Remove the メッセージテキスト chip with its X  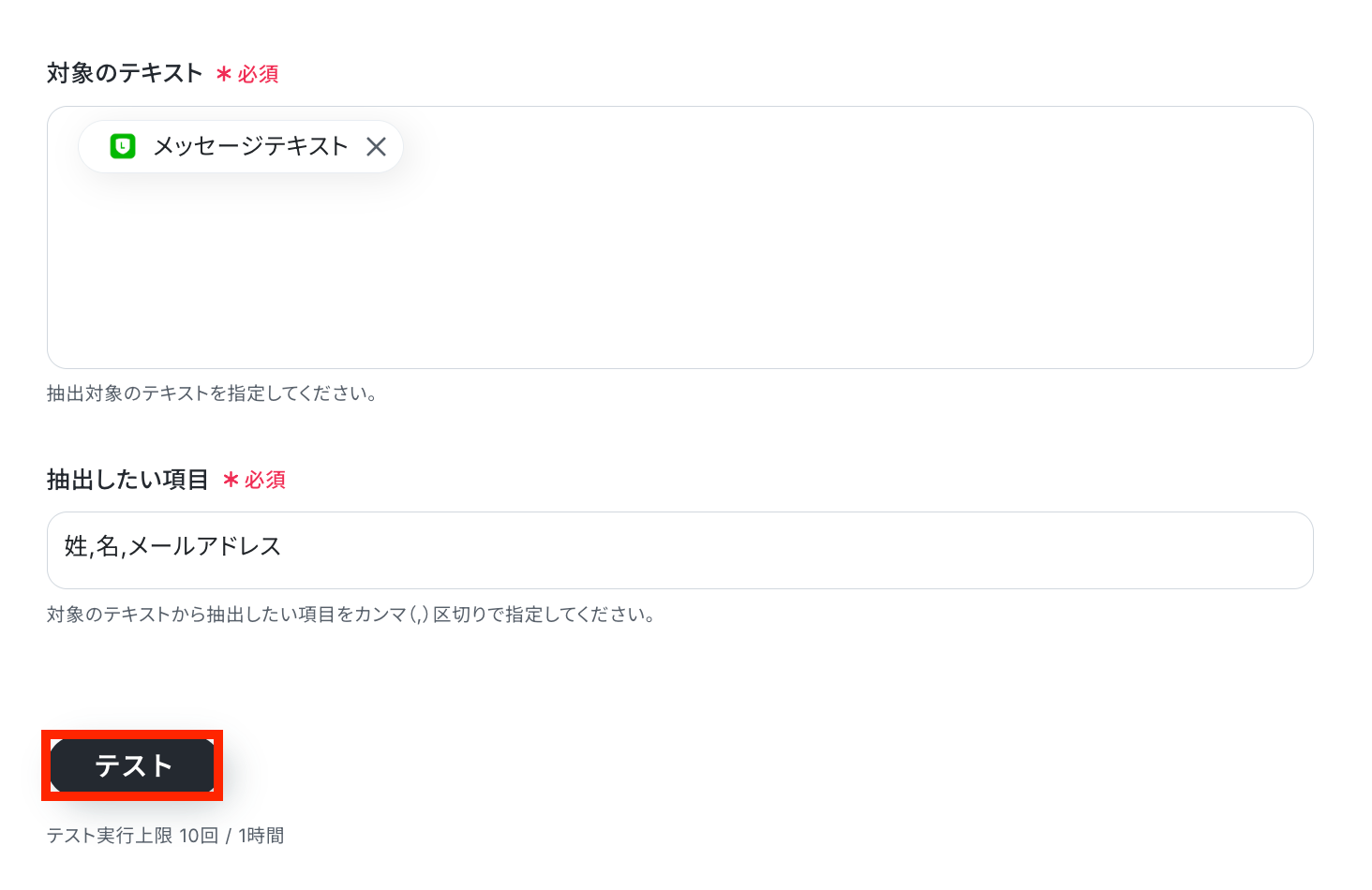pos(376,146)
